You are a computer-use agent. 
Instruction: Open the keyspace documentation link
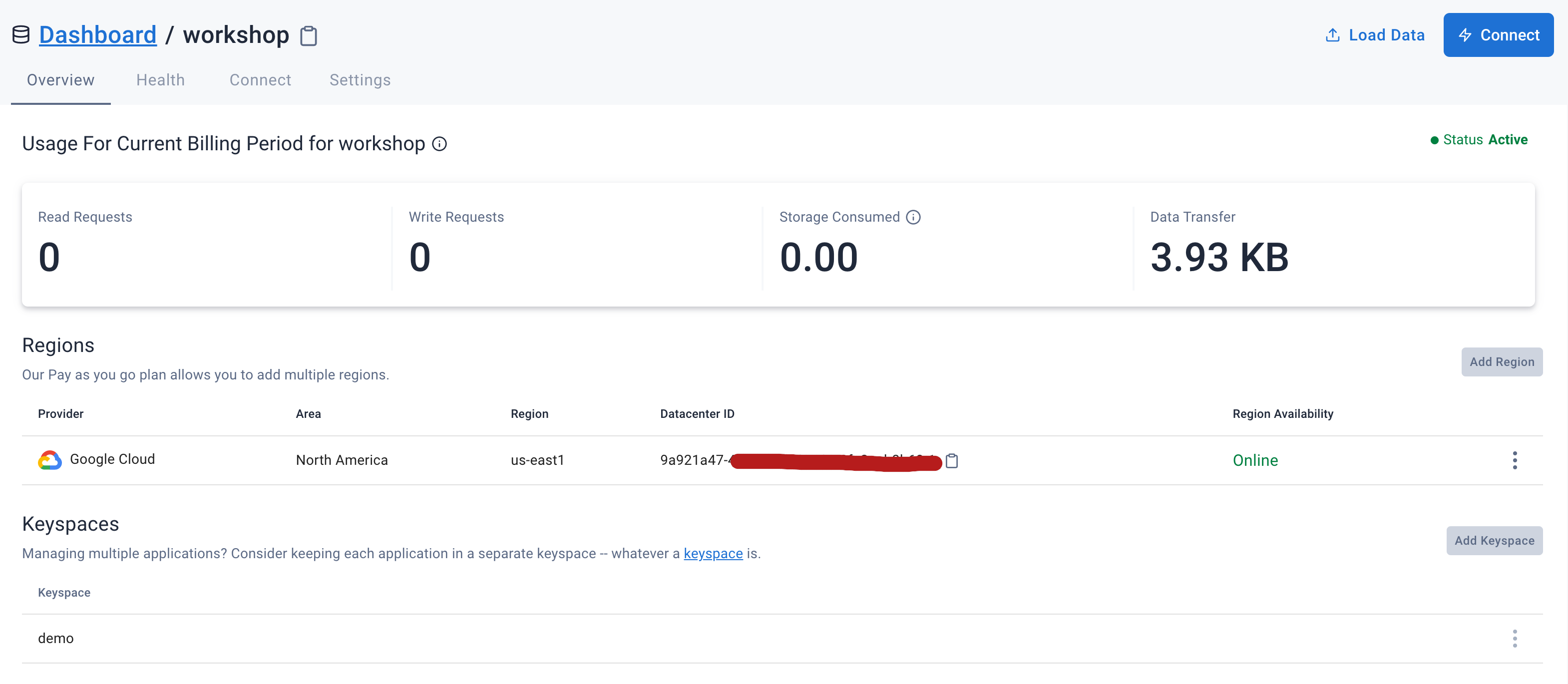713,553
